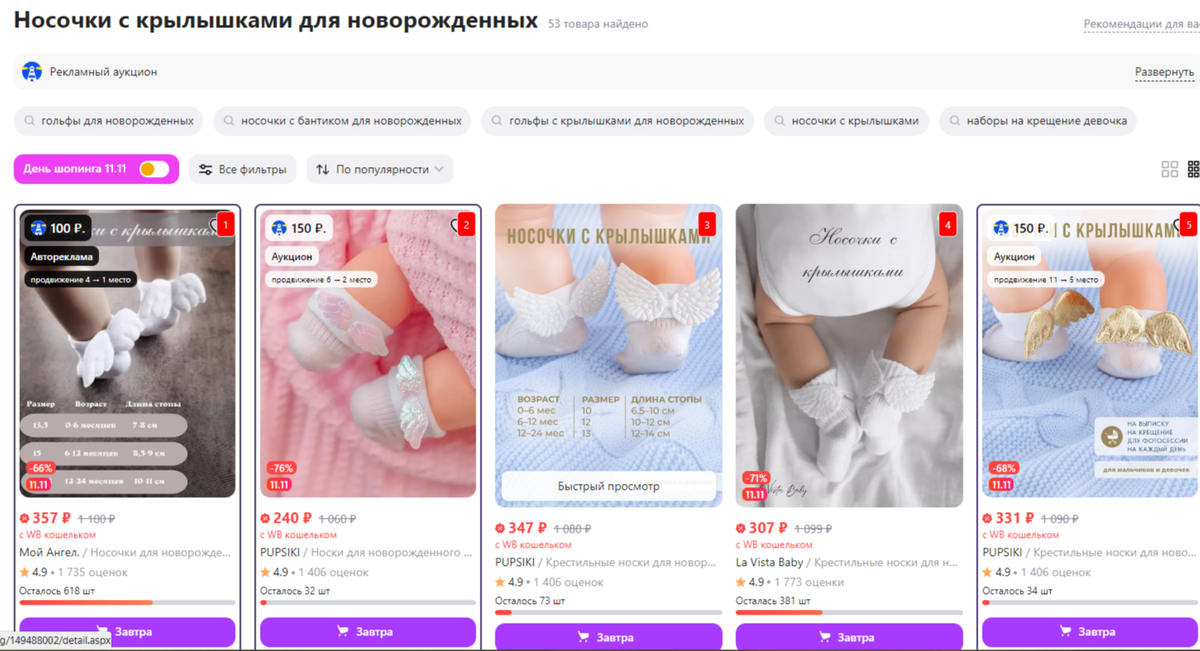Click the cart icon on the fifth product button
1200x651 pixels.
tap(1065, 632)
